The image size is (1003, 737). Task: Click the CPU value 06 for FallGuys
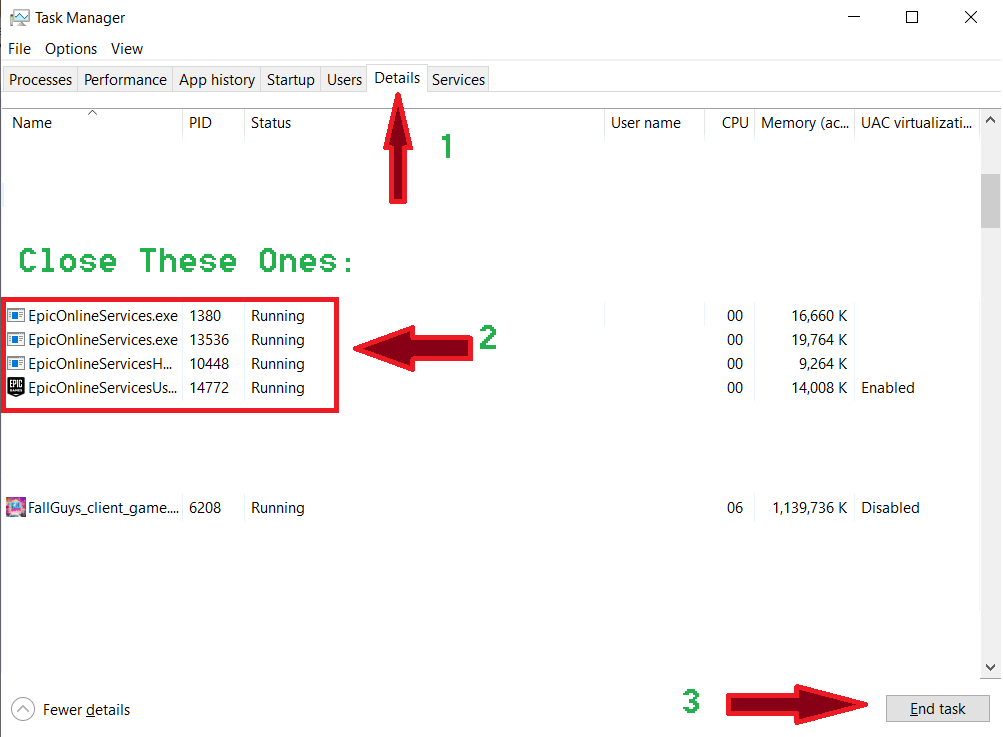click(x=735, y=507)
